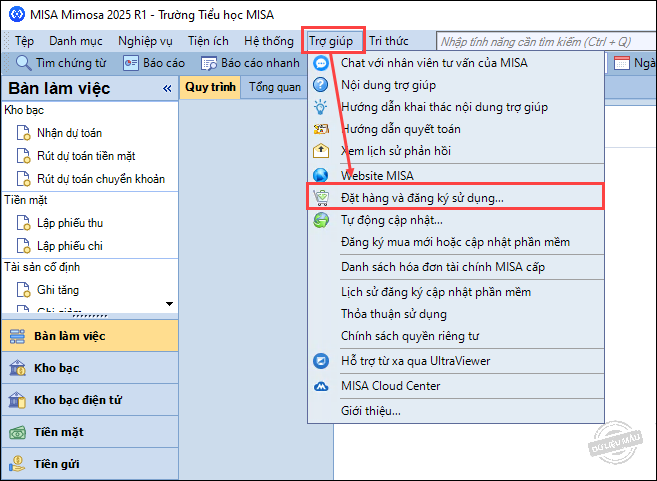657x481 pixels.
Task: Click the shopping cart order icon
Action: tap(321, 197)
